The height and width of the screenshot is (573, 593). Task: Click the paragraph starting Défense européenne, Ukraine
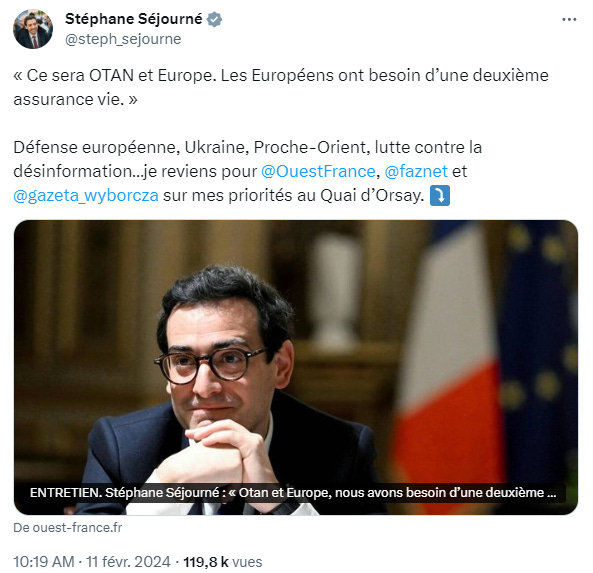(248, 171)
